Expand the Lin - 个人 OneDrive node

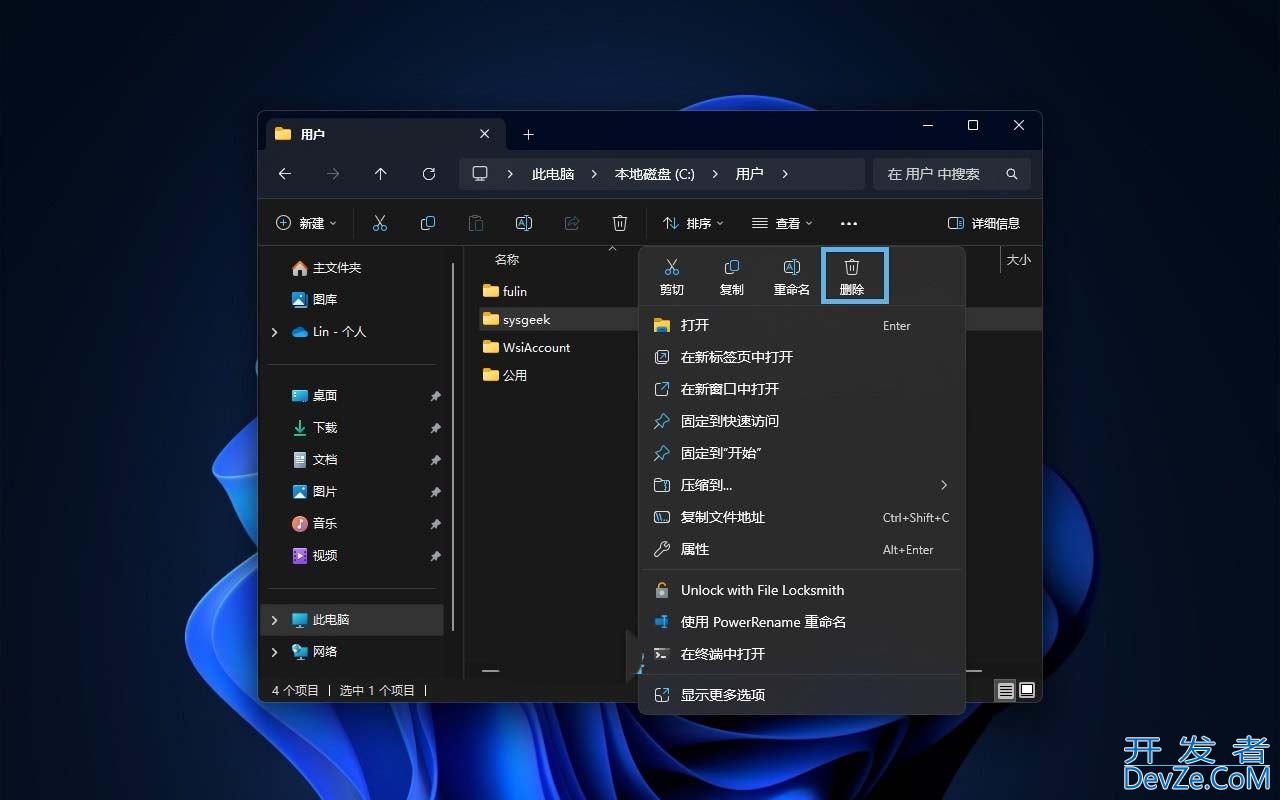pos(275,332)
